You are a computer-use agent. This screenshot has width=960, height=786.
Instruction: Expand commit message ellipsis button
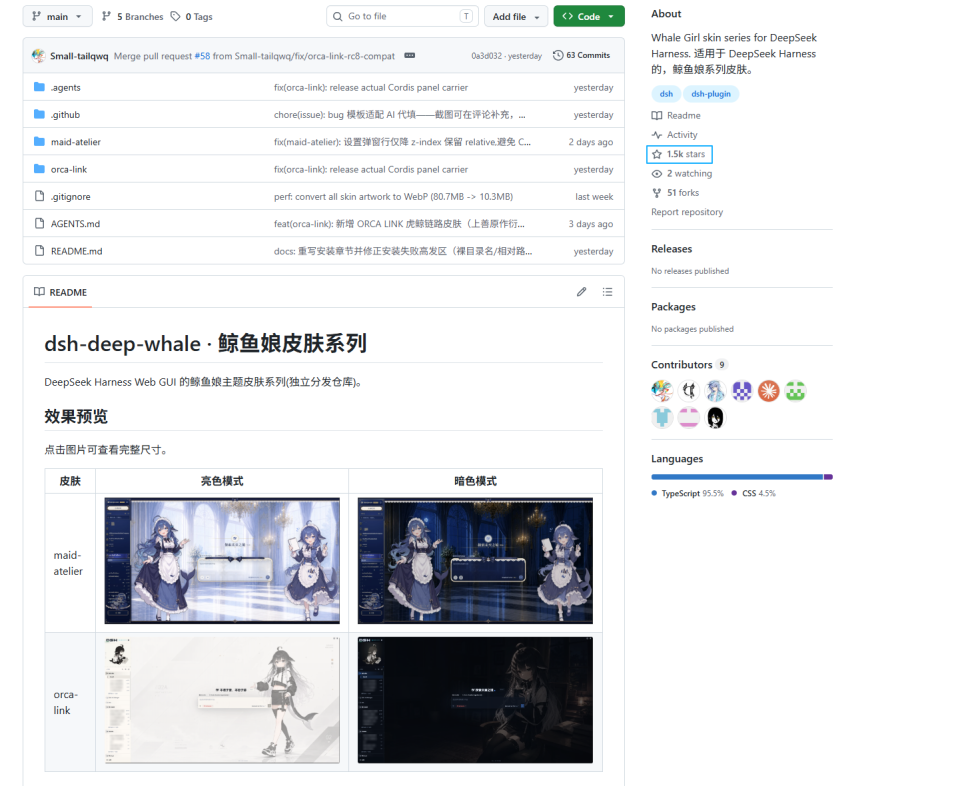click(410, 56)
